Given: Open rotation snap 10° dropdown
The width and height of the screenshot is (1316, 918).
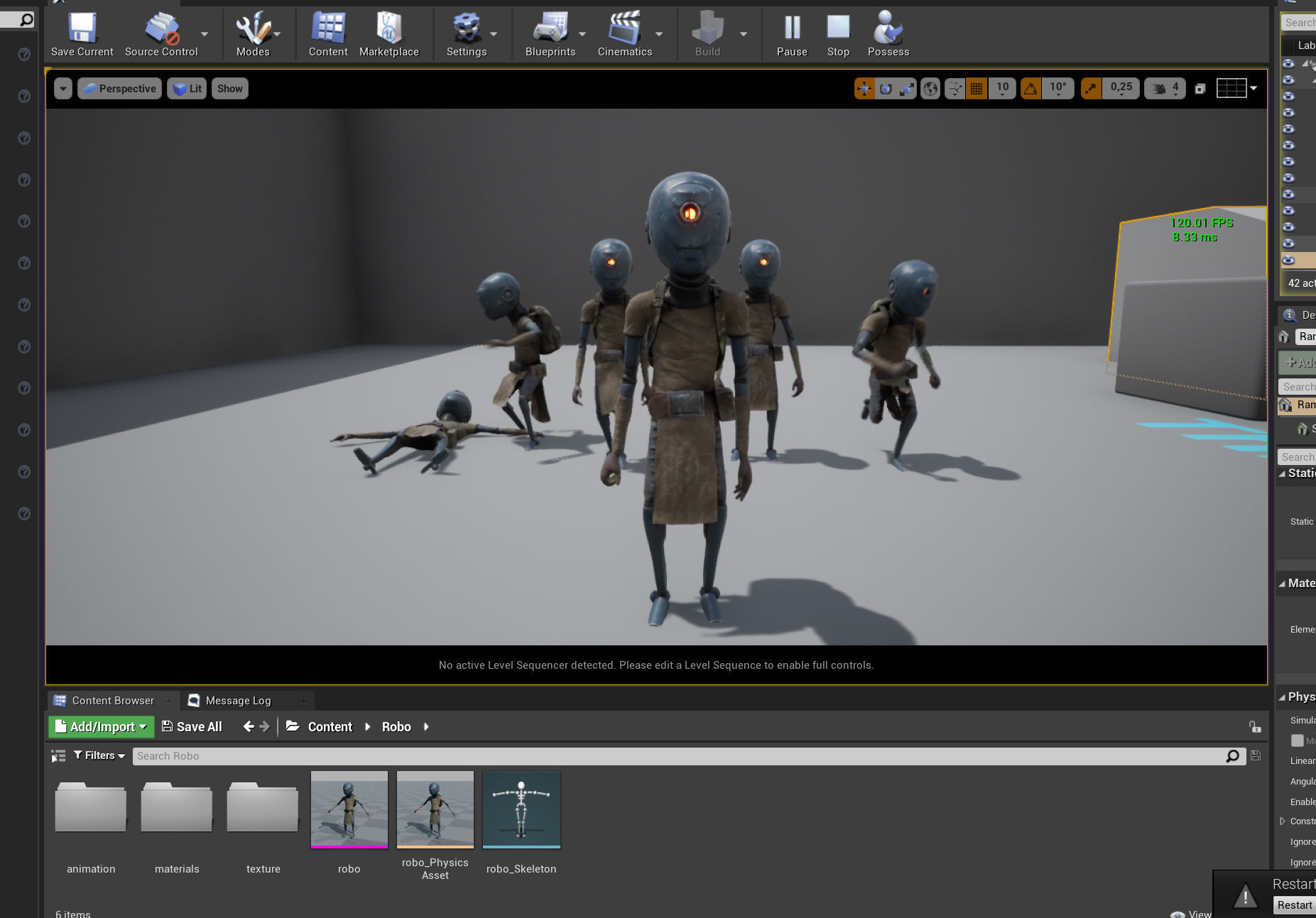Looking at the screenshot, I should click(x=1057, y=89).
